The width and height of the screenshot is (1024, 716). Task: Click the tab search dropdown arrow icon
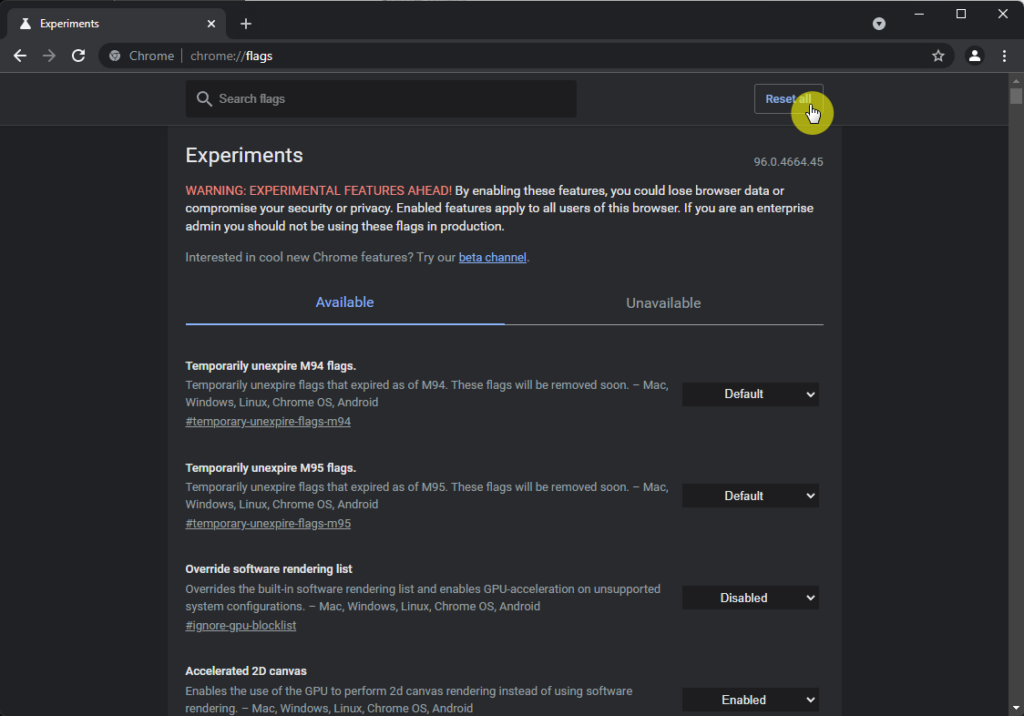point(879,24)
